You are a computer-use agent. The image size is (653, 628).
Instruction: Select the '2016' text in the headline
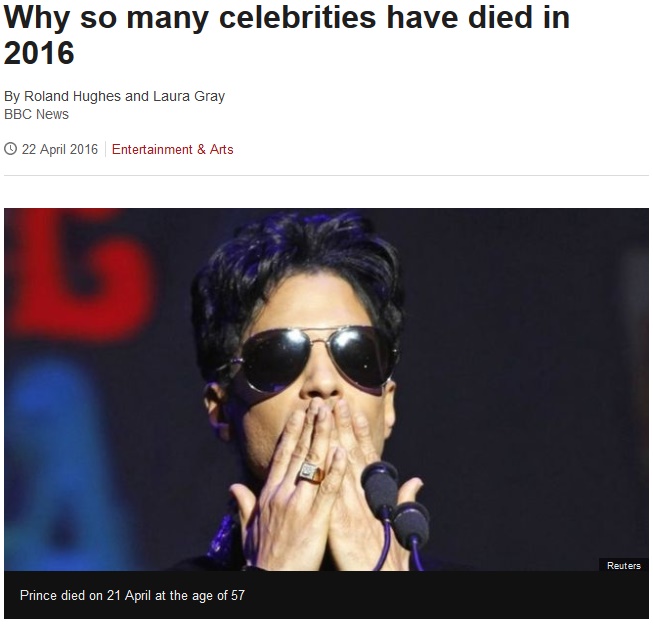39,53
